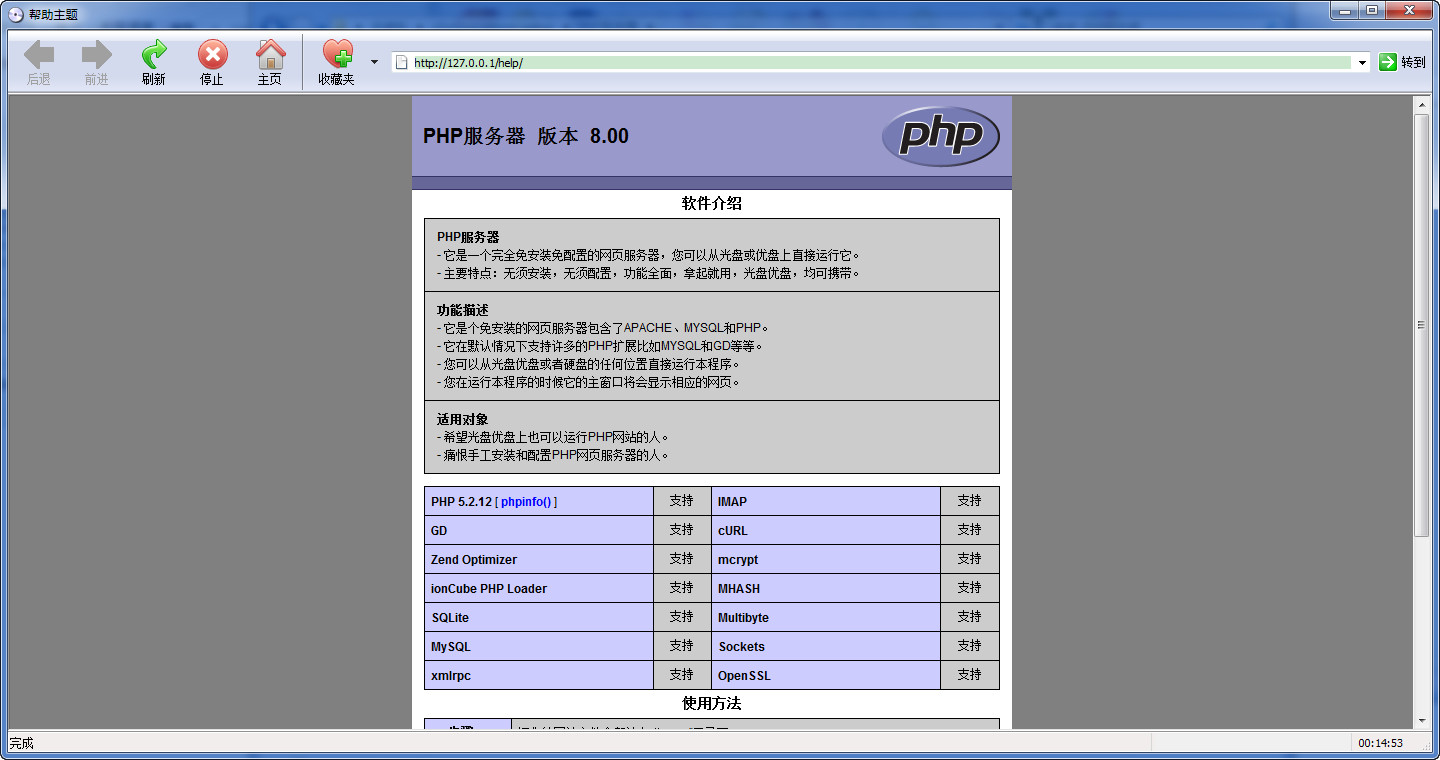Click the 前进 (Forward) navigation icon
The height and width of the screenshot is (760, 1440).
click(96, 55)
